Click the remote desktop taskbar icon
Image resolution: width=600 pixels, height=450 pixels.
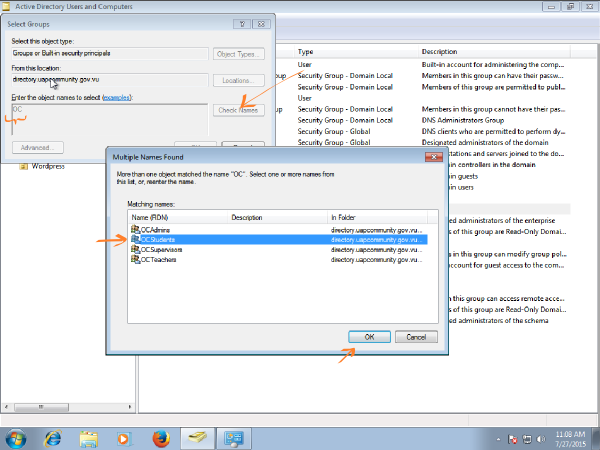234,439
